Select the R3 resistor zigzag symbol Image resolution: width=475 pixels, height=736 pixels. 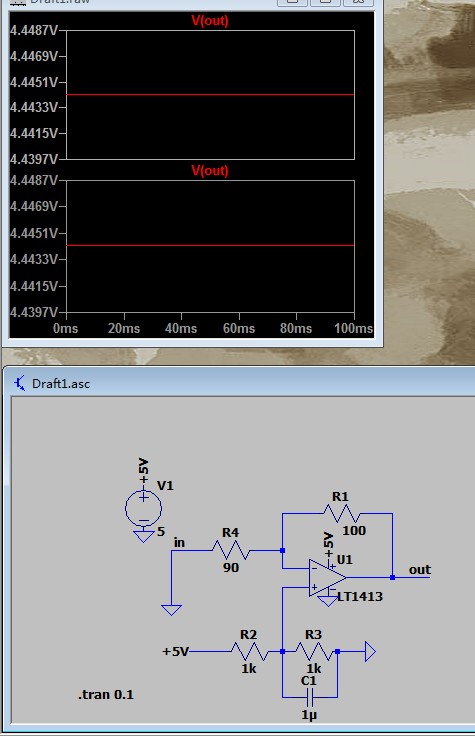(x=314, y=652)
